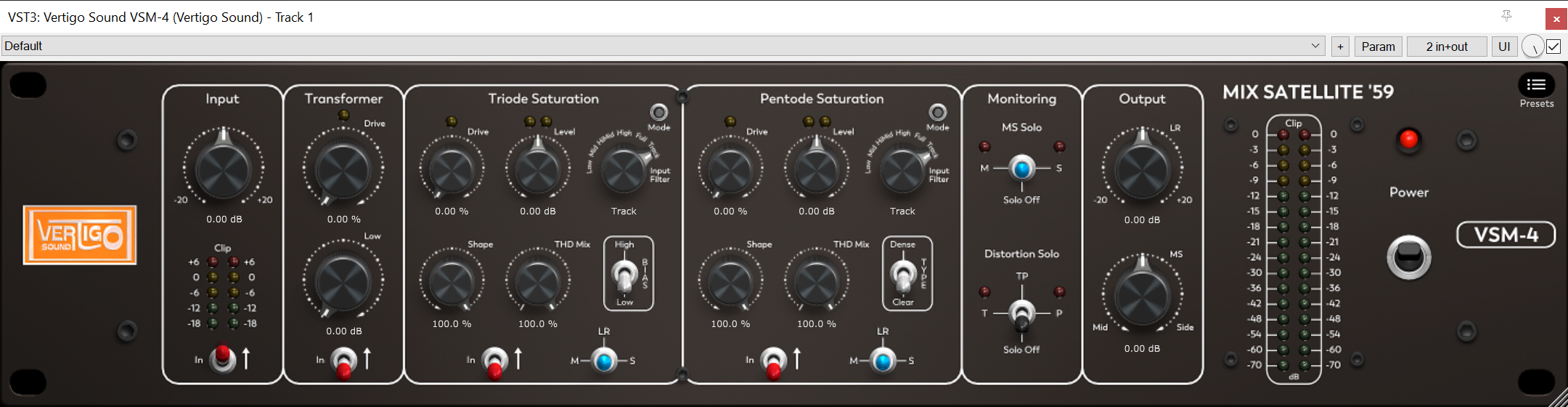Pin the plugin window
This screenshot has height=407, width=1568.
point(1507,16)
